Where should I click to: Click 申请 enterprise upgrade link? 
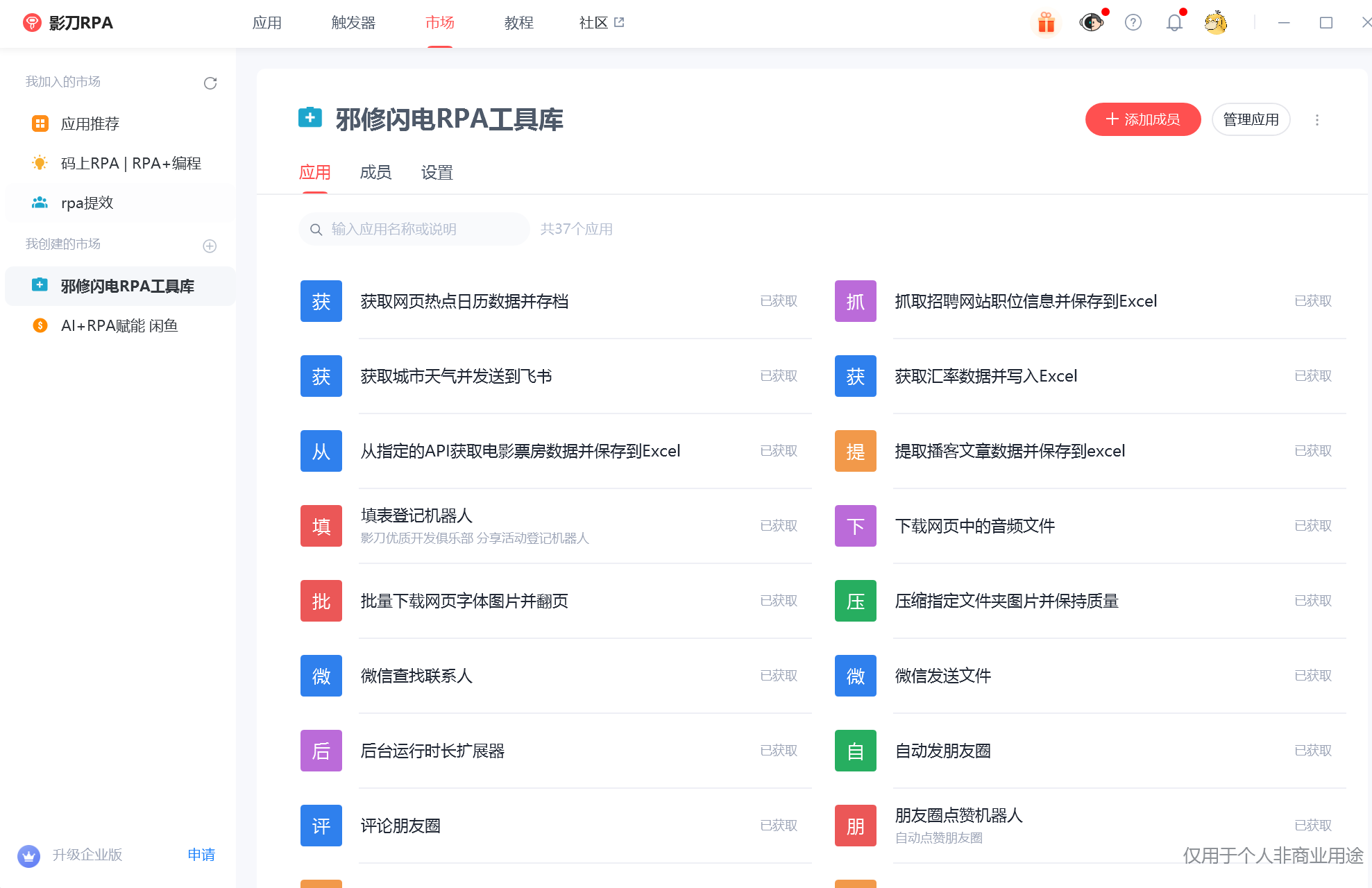coord(201,855)
